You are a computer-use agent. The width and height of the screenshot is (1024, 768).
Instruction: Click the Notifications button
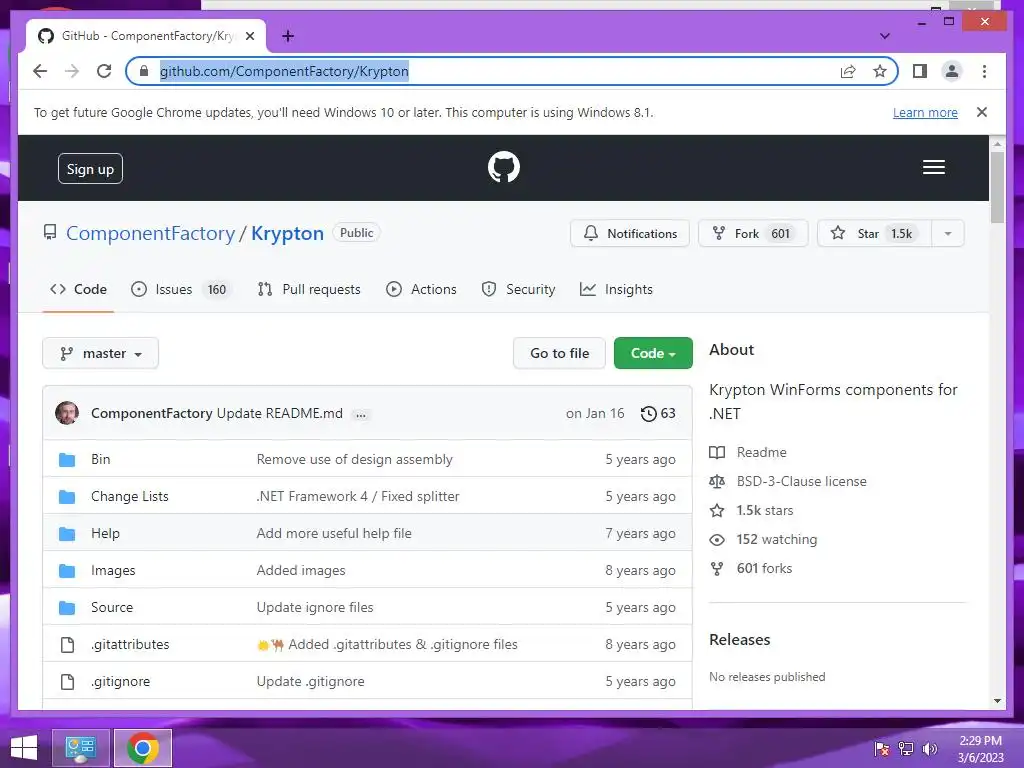[630, 234]
